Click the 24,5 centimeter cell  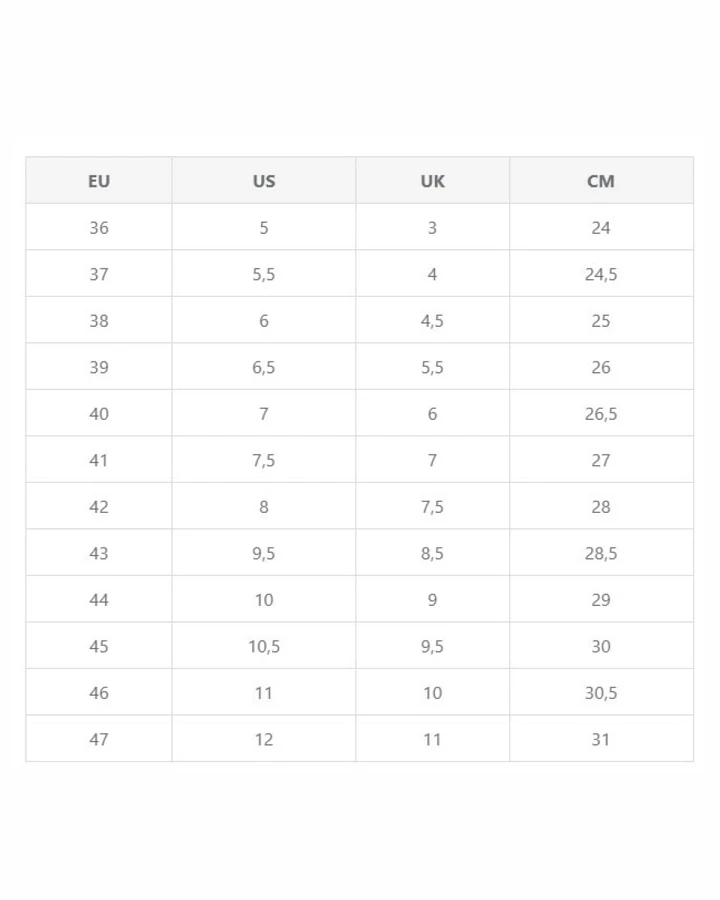coord(601,274)
